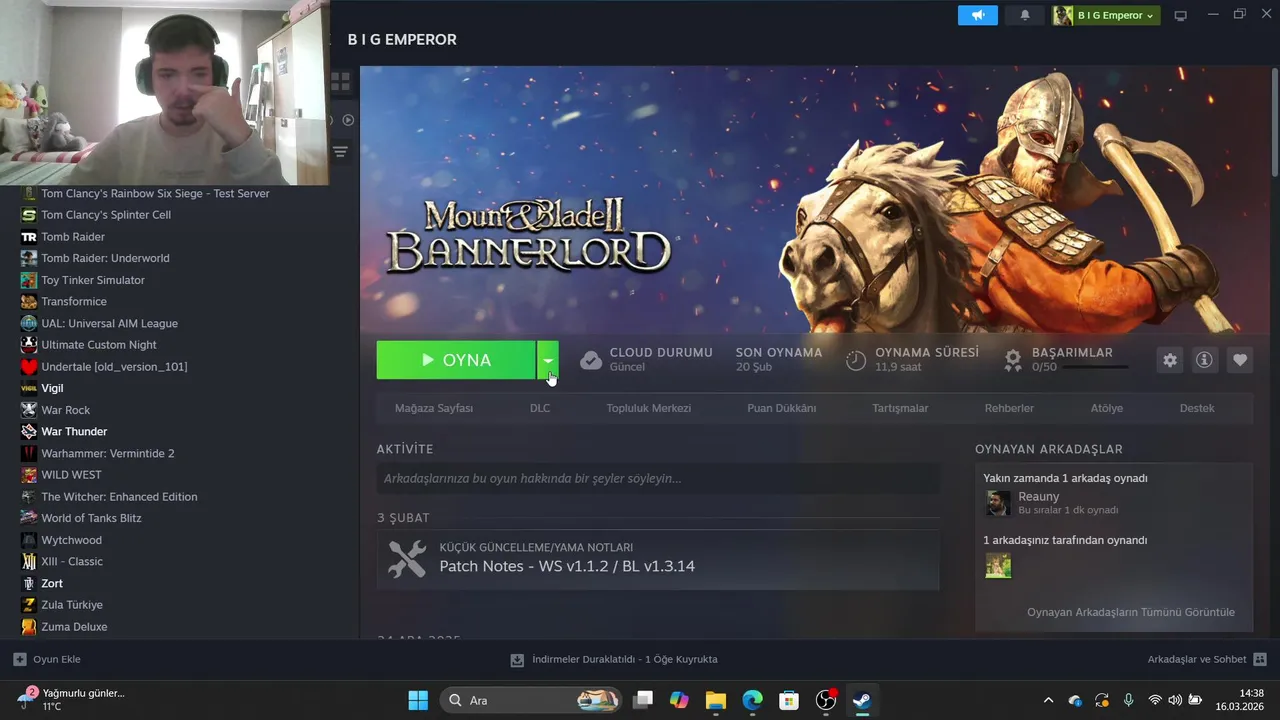1280x720 pixels.
Task: Select World of Tanks Blitz
Action: 91,518
